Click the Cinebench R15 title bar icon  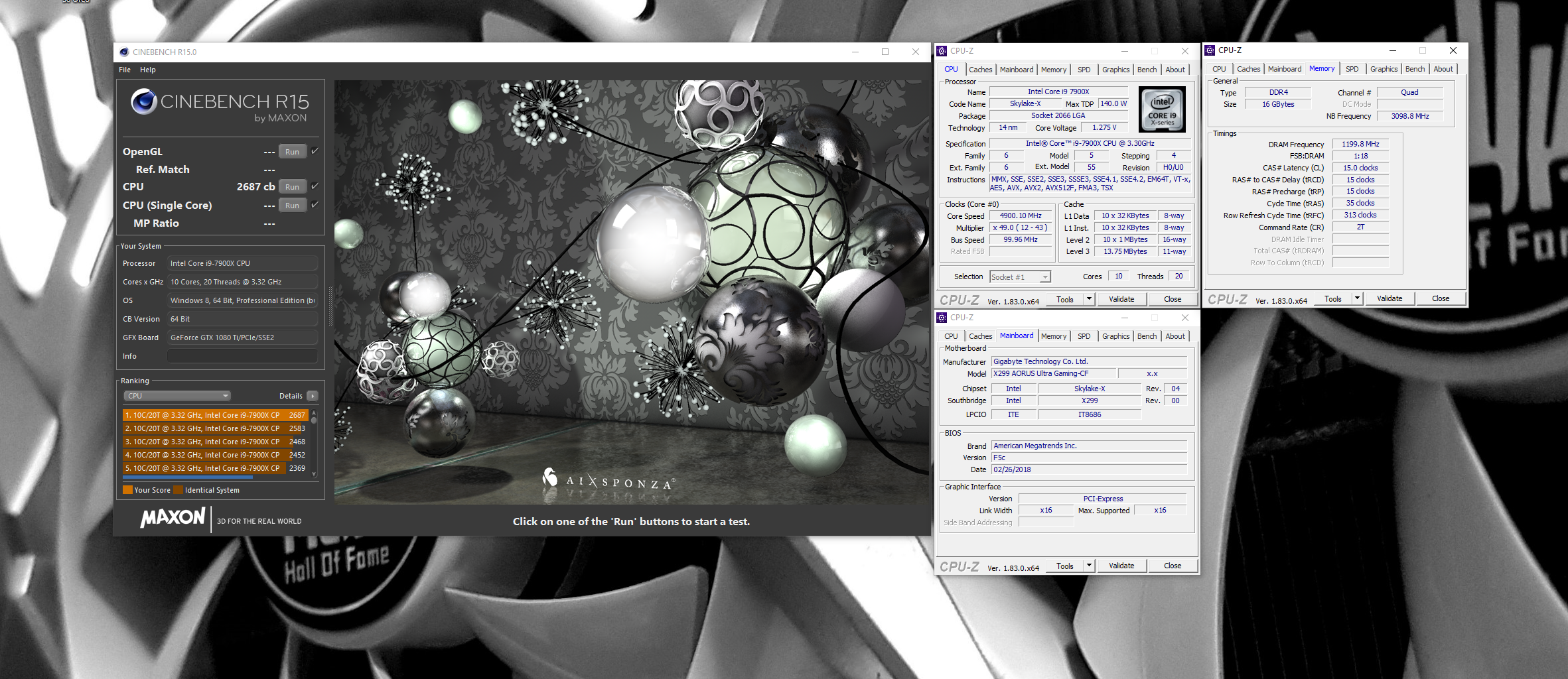(x=124, y=52)
